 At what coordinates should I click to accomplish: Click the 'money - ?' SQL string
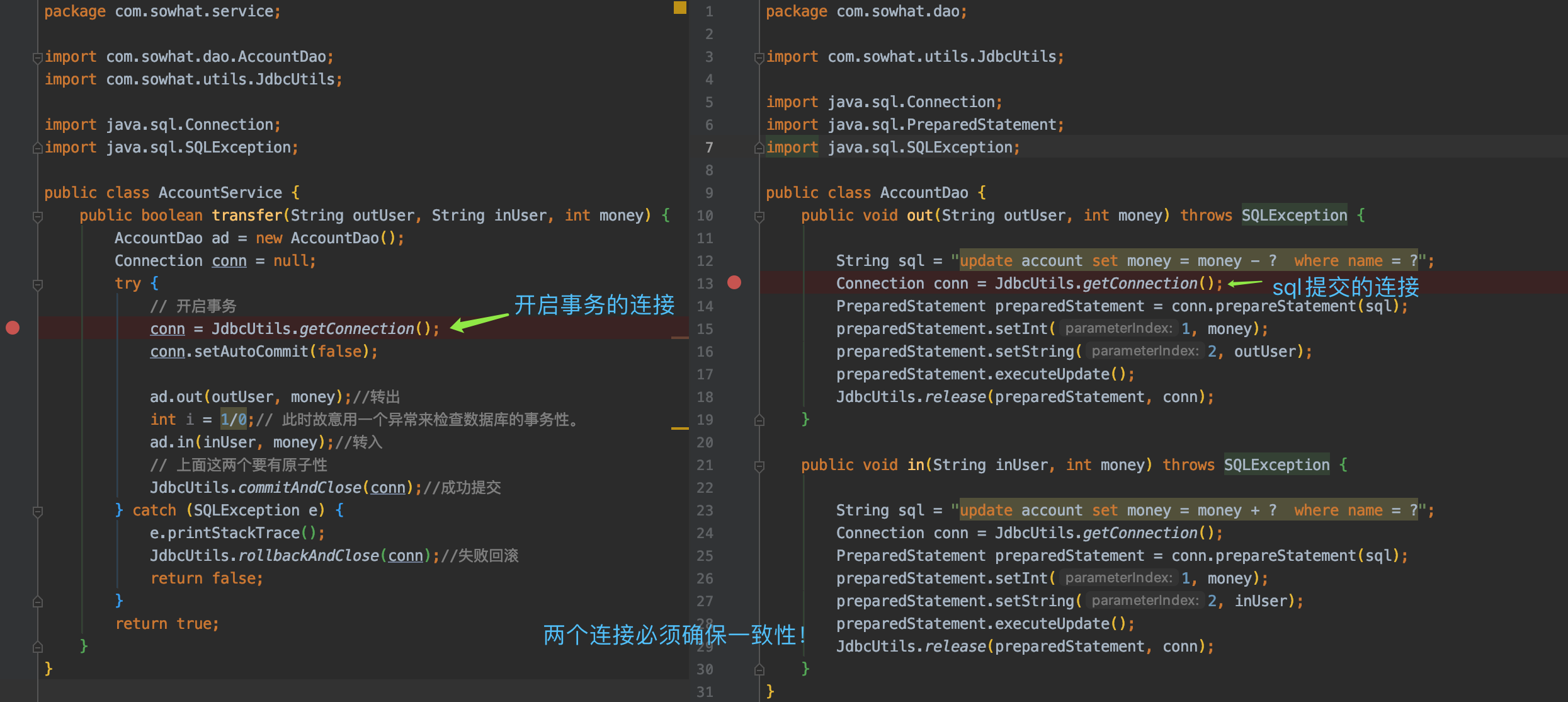(x=1188, y=261)
